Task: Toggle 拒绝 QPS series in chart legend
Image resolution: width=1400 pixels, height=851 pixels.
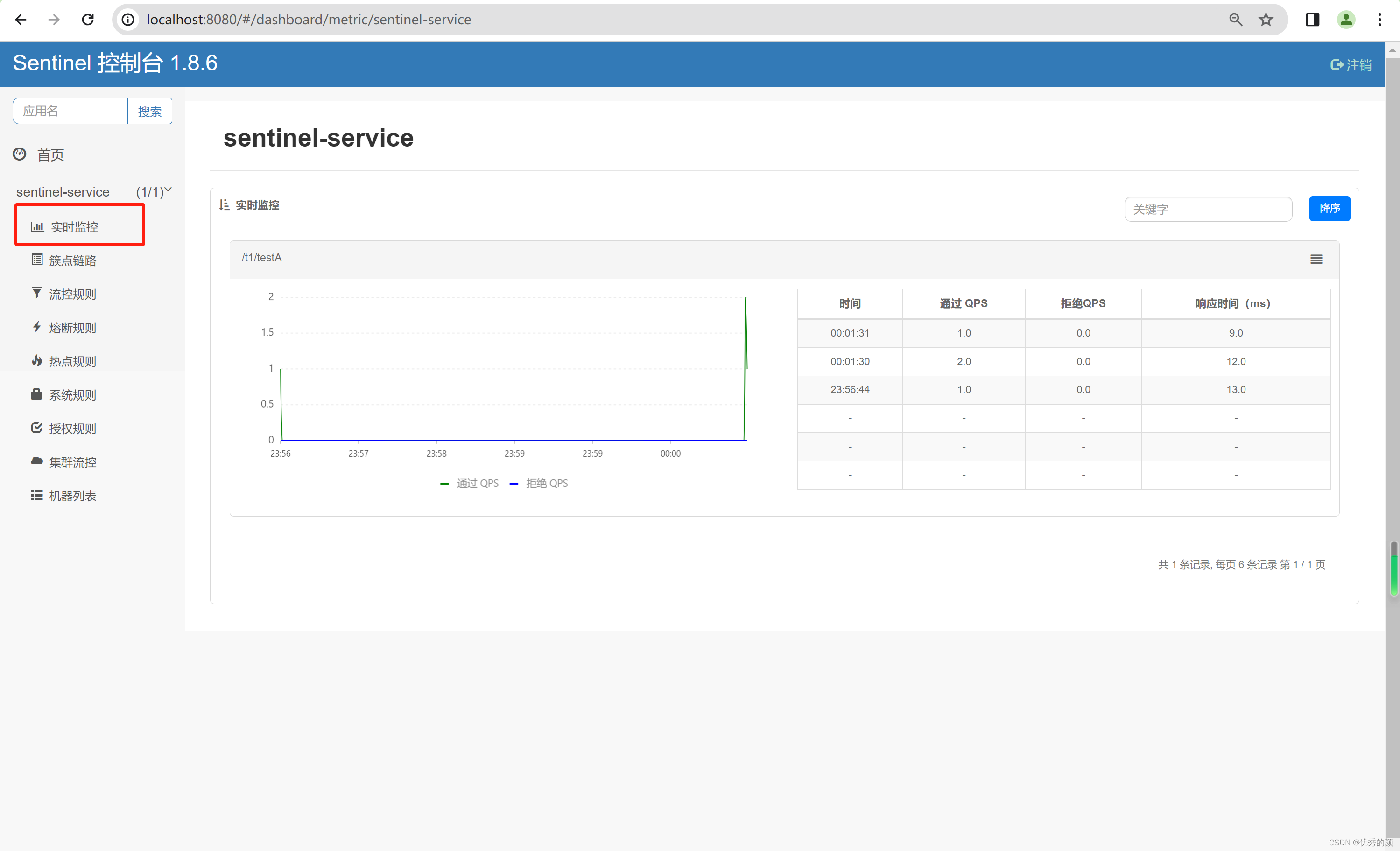Action: [539, 484]
